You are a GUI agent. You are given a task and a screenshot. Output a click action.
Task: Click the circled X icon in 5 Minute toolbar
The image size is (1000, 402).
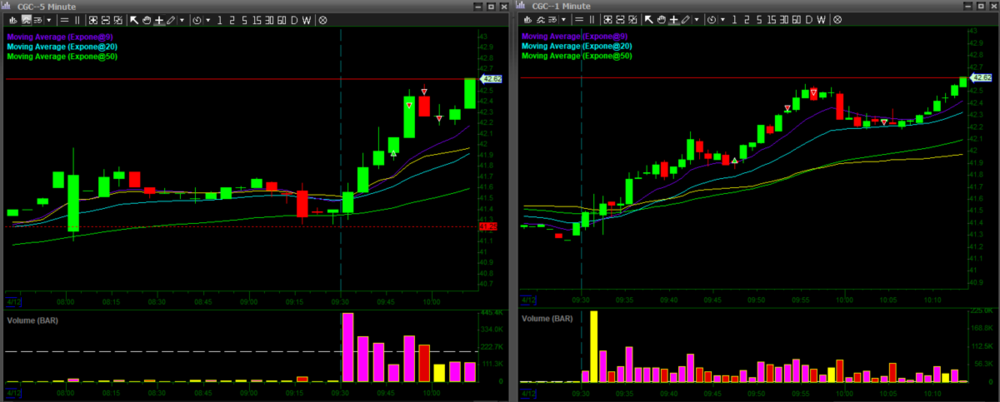click(x=323, y=20)
